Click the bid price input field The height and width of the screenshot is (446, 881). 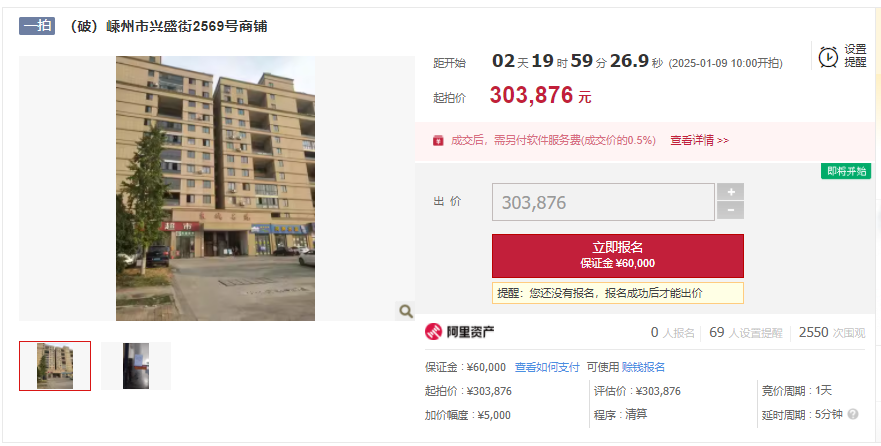click(x=603, y=202)
